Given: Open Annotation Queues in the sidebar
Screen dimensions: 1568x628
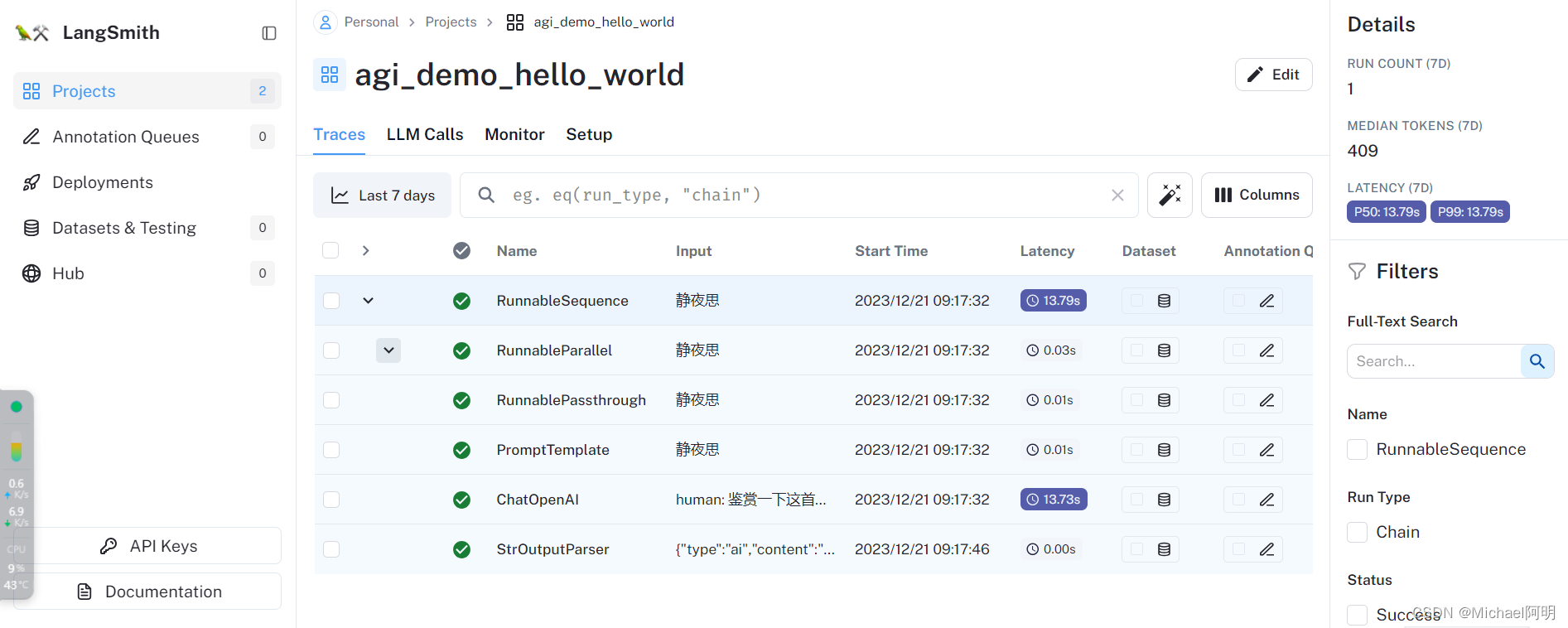Looking at the screenshot, I should point(147,137).
